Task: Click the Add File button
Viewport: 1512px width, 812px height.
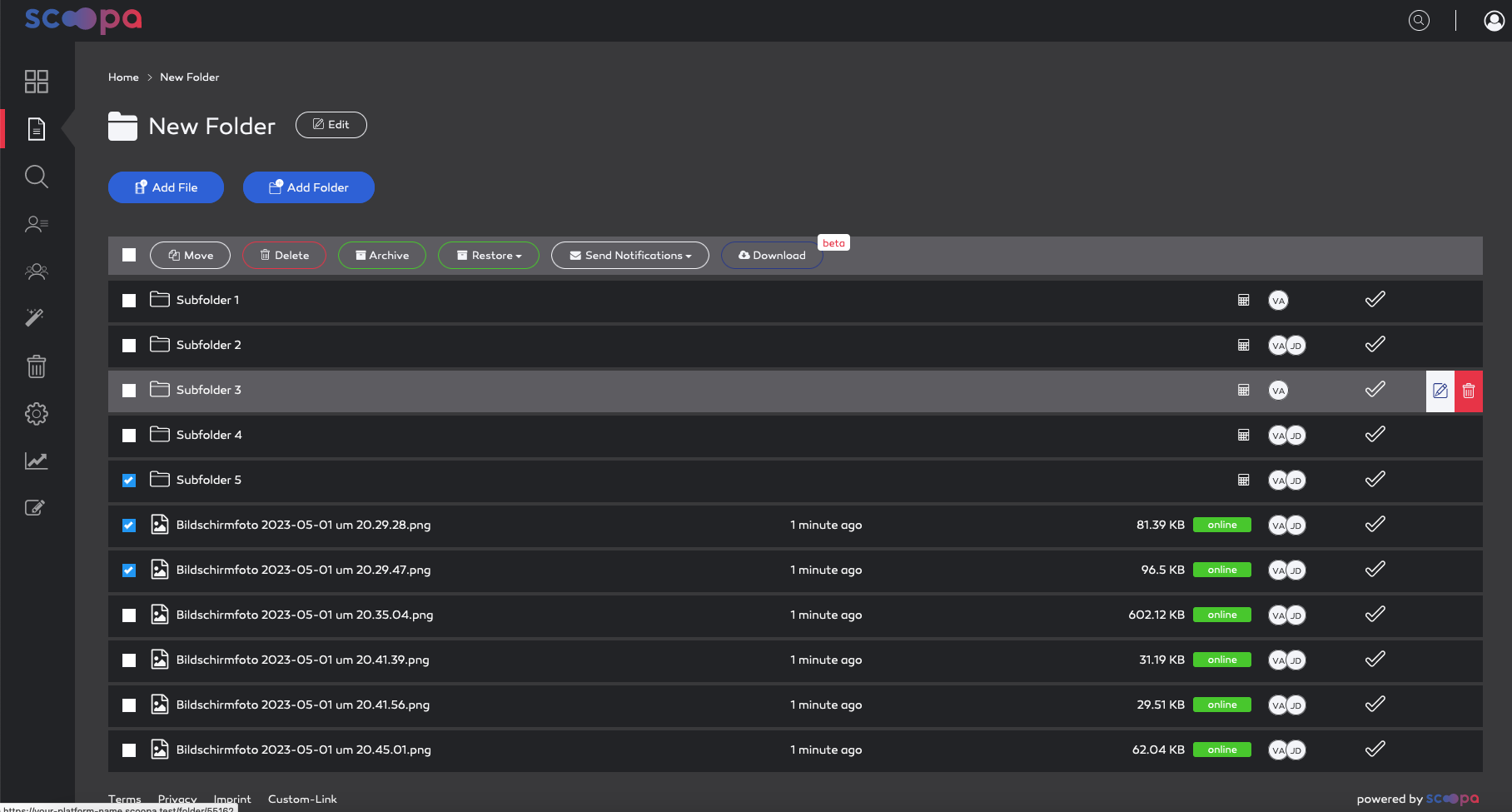Action: (x=166, y=187)
